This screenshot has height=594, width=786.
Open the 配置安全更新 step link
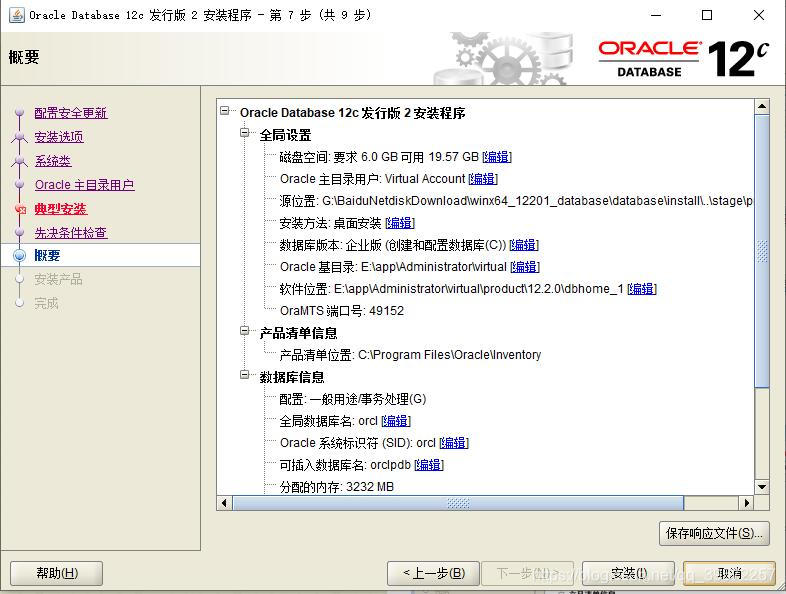point(71,113)
